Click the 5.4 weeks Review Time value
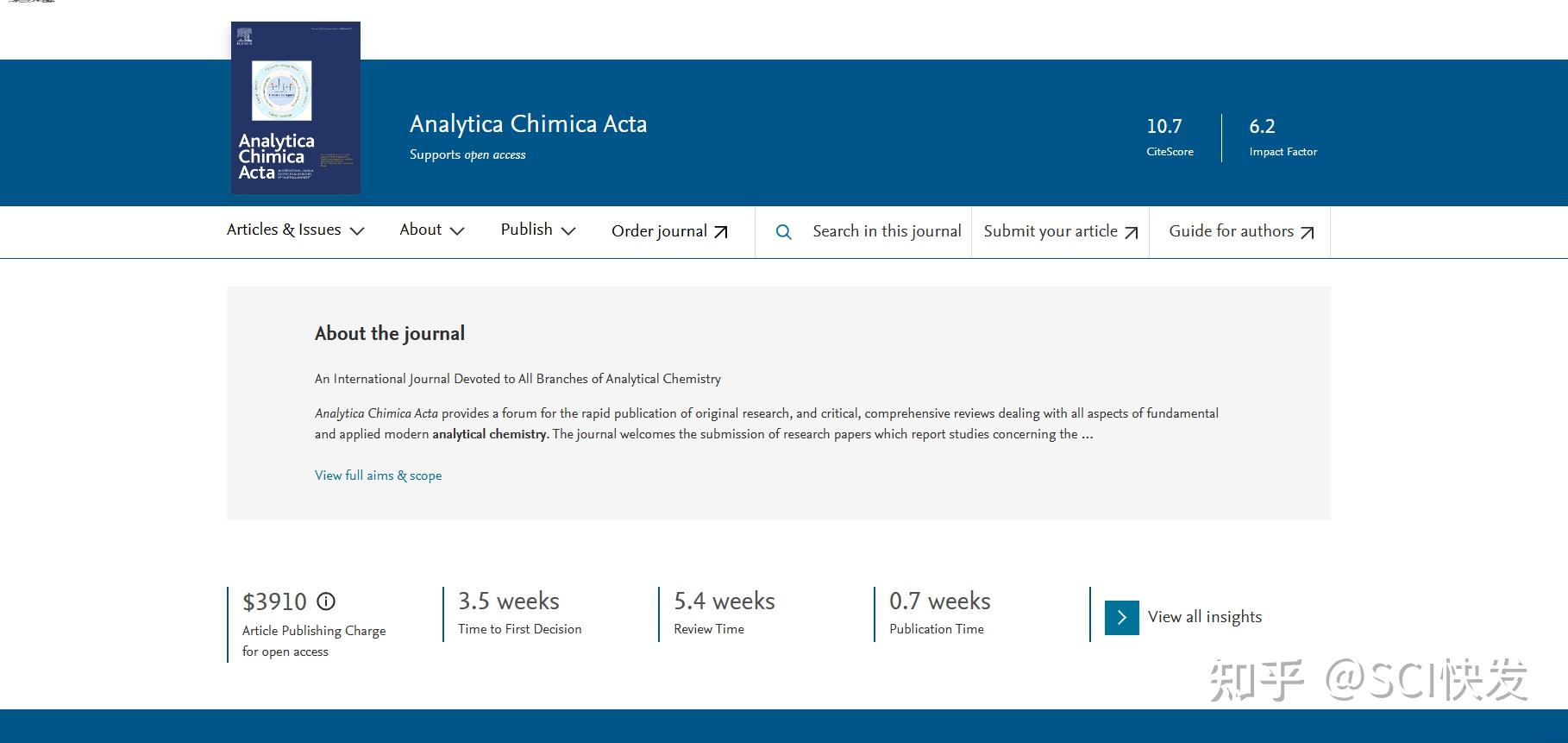Screen dimensions: 1568x743 coord(724,601)
